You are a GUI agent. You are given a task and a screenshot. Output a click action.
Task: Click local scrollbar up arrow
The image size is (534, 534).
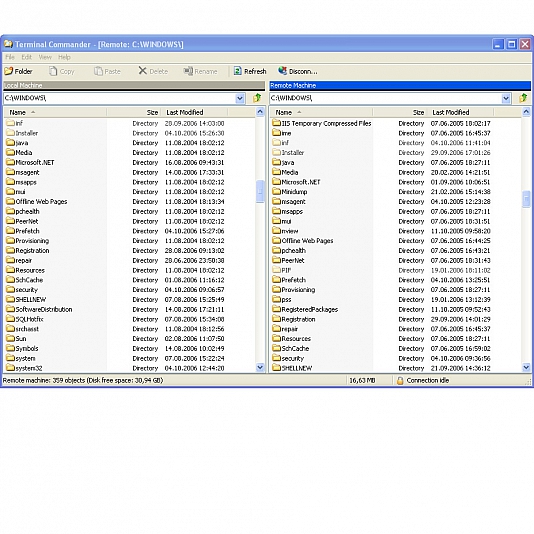[x=260, y=112]
